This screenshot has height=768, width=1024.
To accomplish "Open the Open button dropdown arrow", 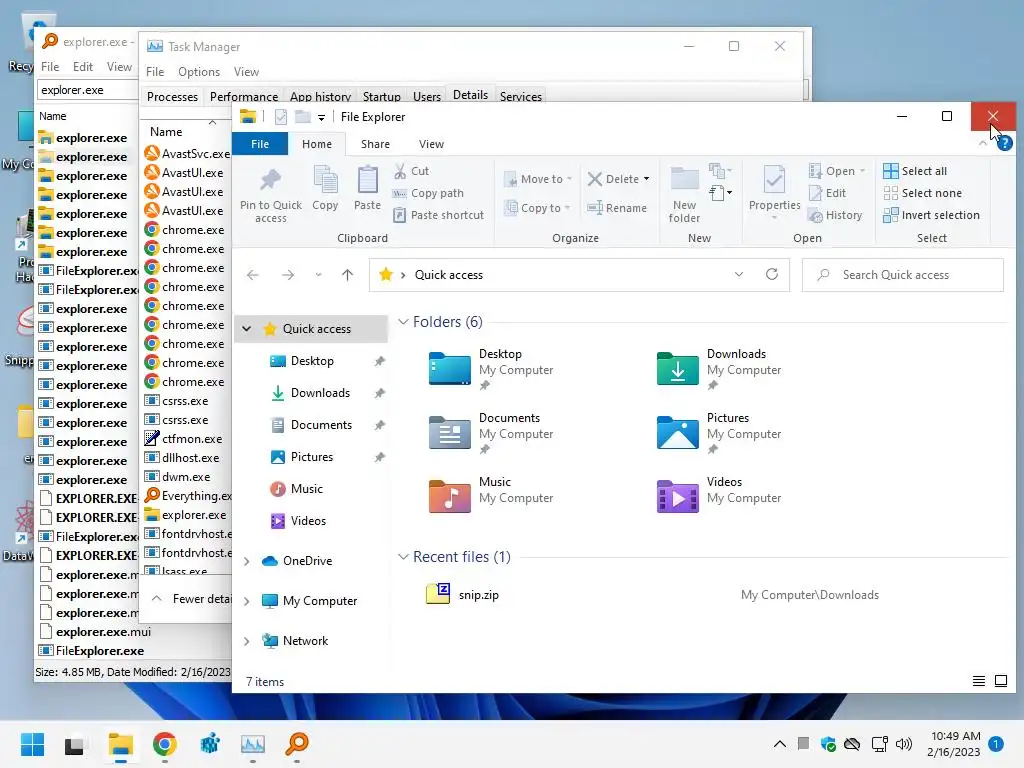I will (x=862, y=171).
